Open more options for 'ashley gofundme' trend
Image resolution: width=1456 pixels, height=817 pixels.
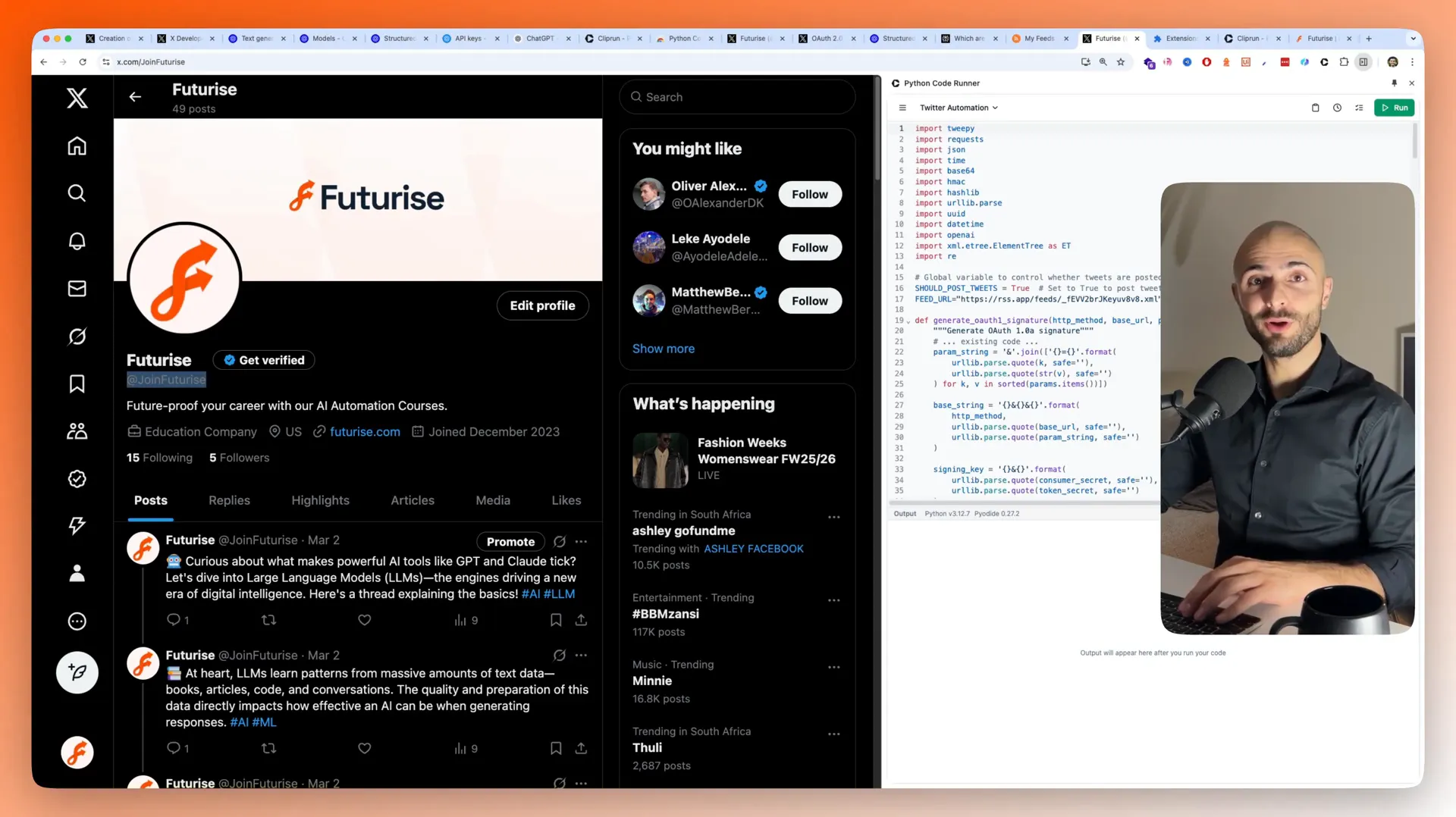tap(833, 517)
